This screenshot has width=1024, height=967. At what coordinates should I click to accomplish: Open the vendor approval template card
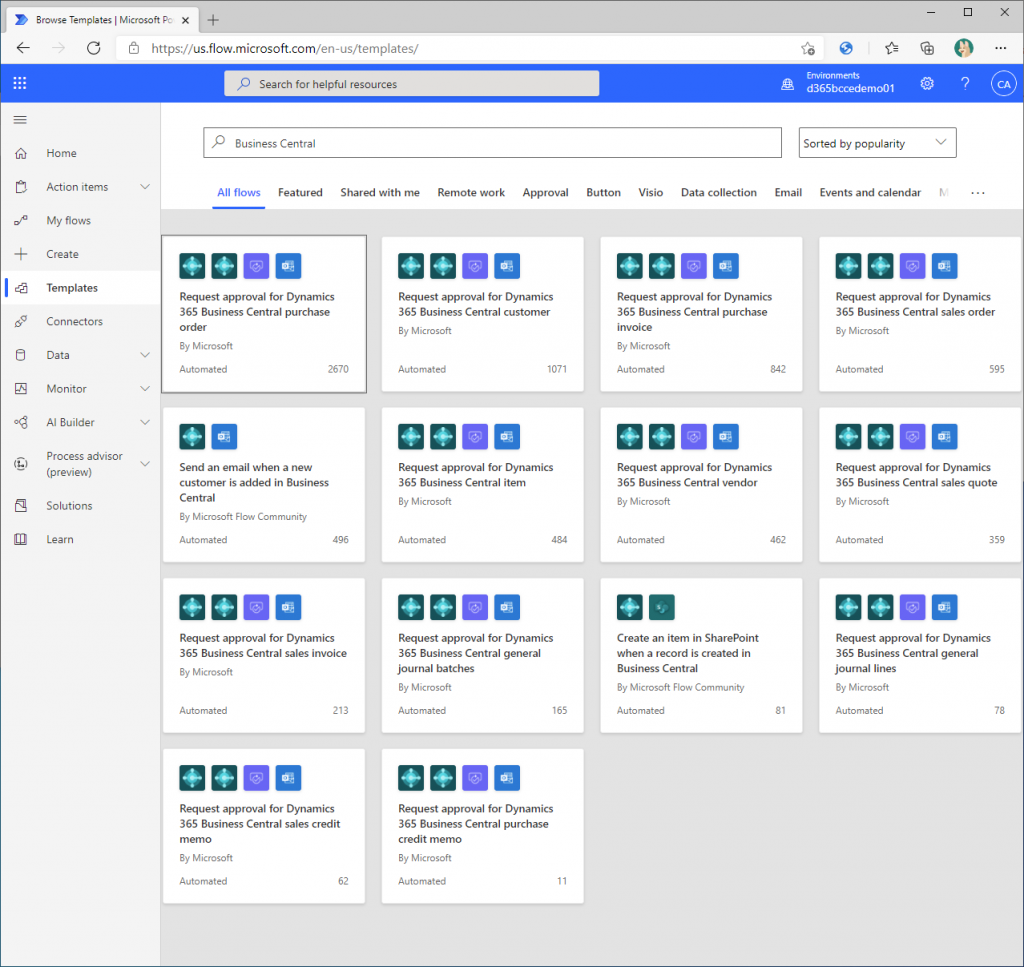pyautogui.click(x=701, y=484)
